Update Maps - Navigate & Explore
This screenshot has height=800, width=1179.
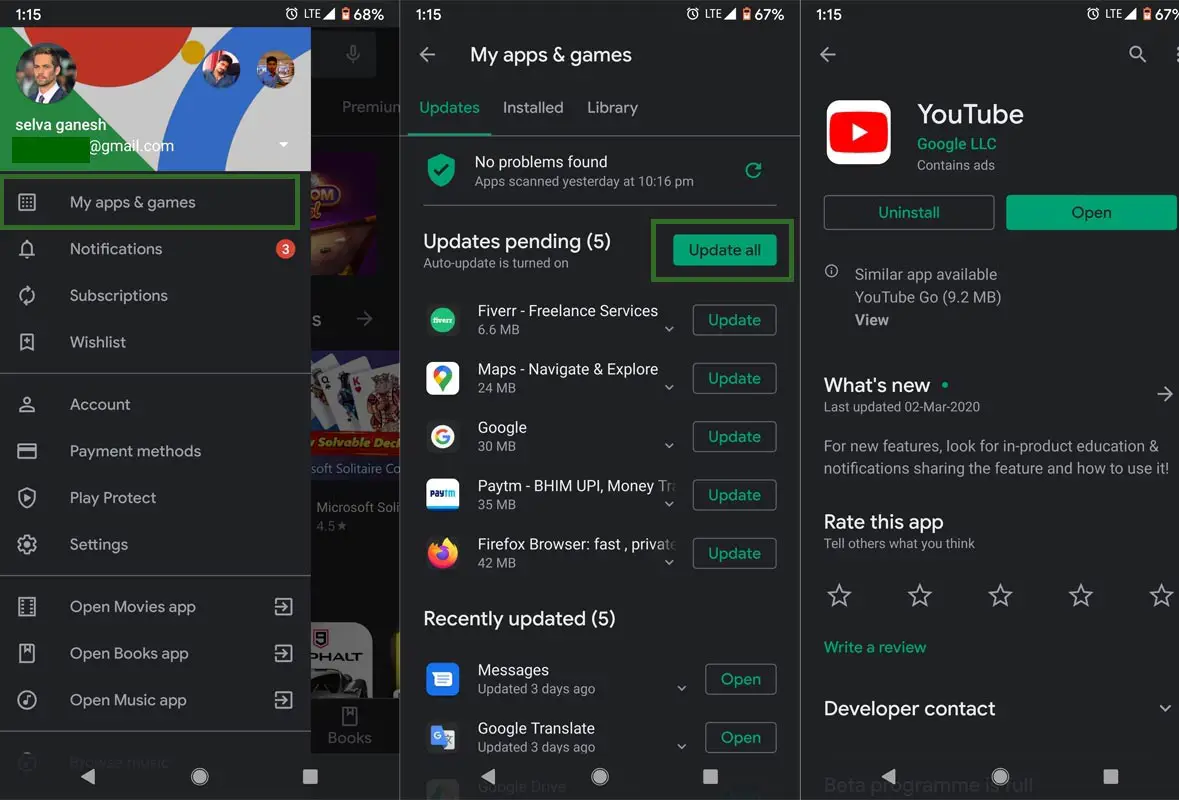pyautogui.click(x=734, y=378)
